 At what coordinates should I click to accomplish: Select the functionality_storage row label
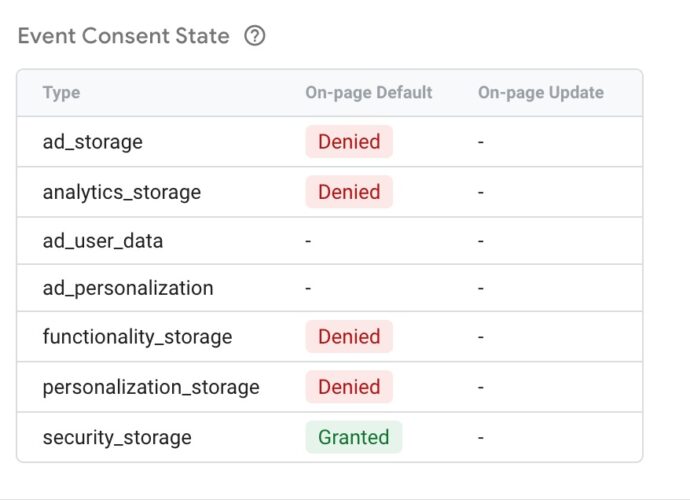point(137,337)
